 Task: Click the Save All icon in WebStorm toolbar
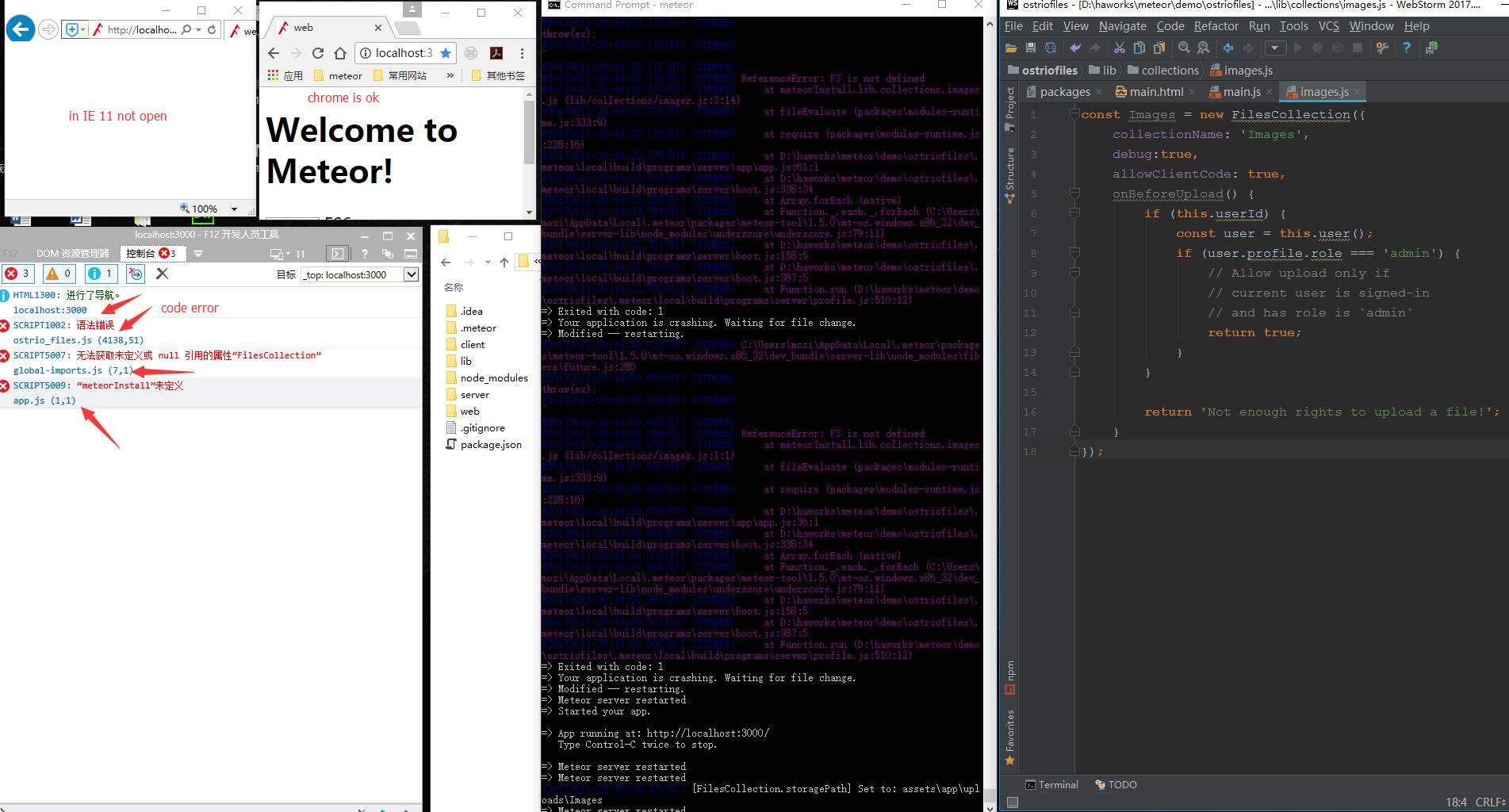click(1031, 48)
